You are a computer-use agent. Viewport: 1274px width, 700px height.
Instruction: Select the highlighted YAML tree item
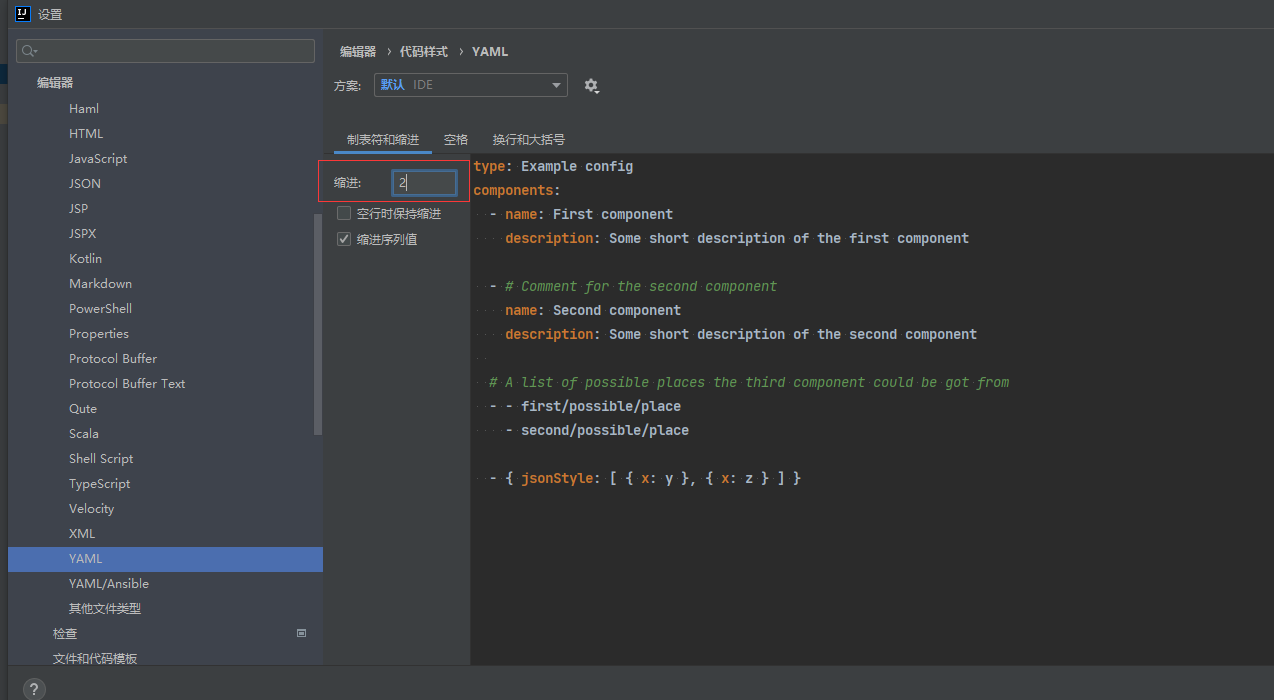(165, 559)
